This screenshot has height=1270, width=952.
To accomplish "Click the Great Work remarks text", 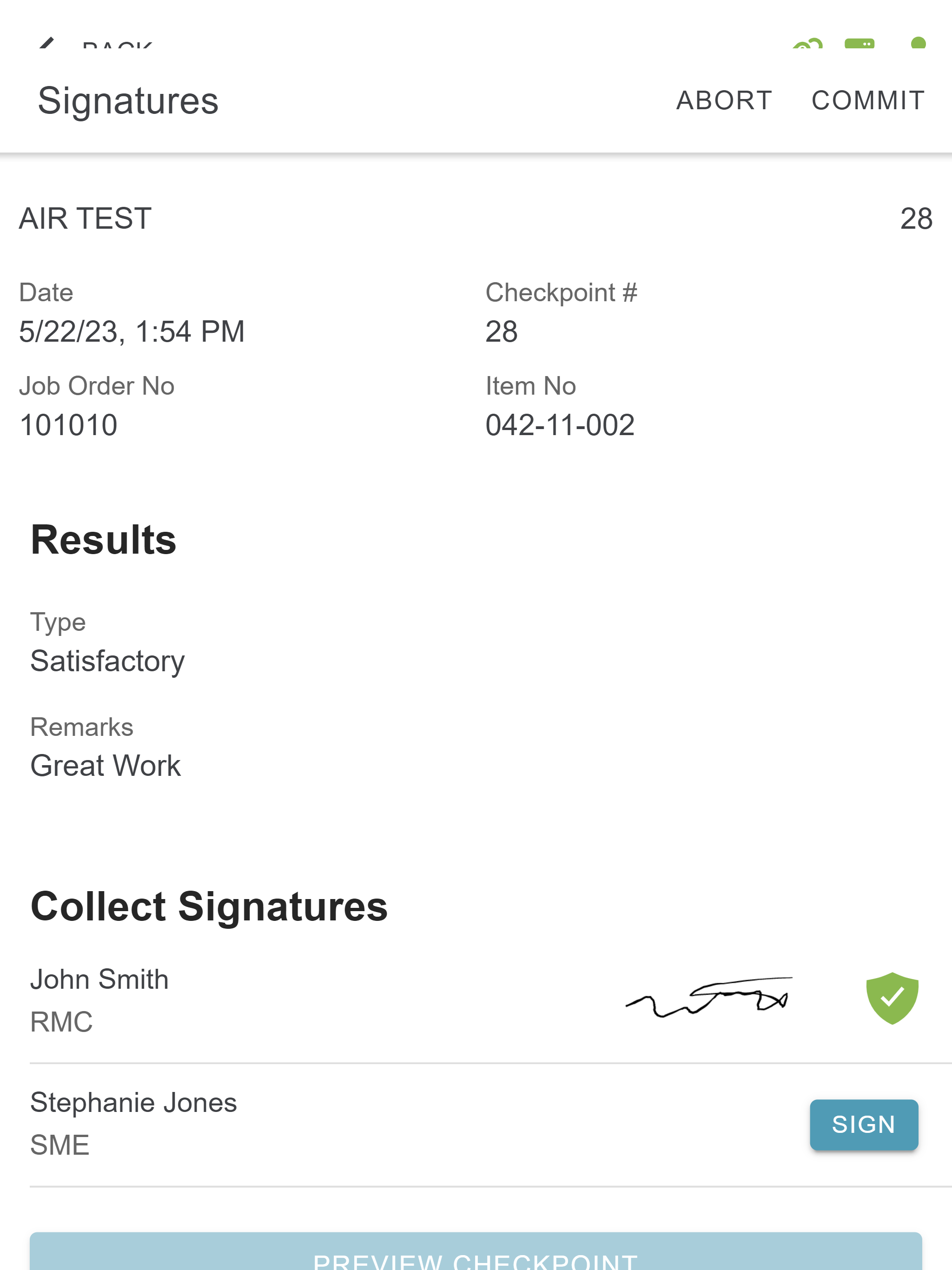I will click(x=105, y=765).
